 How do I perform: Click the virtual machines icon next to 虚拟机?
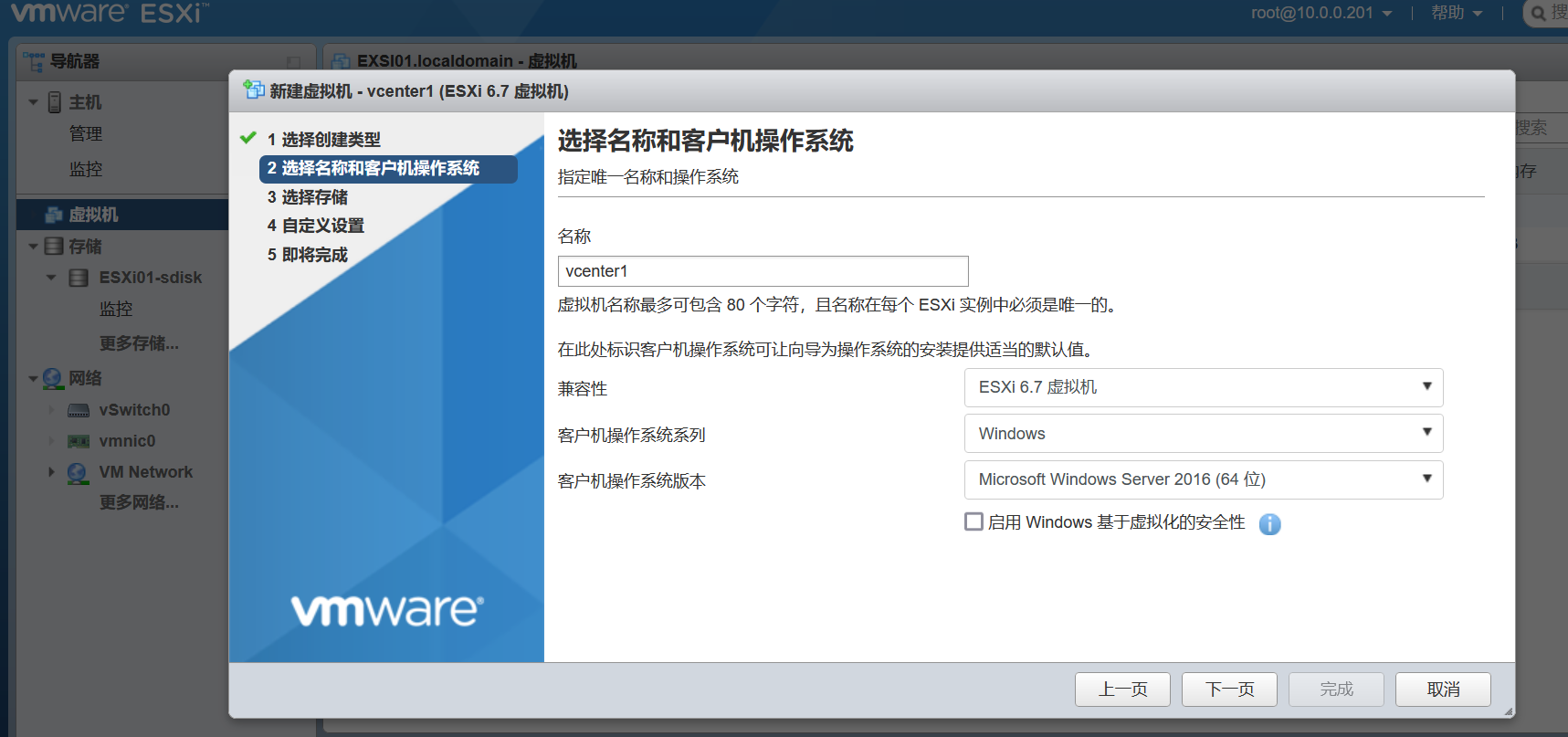pos(55,215)
